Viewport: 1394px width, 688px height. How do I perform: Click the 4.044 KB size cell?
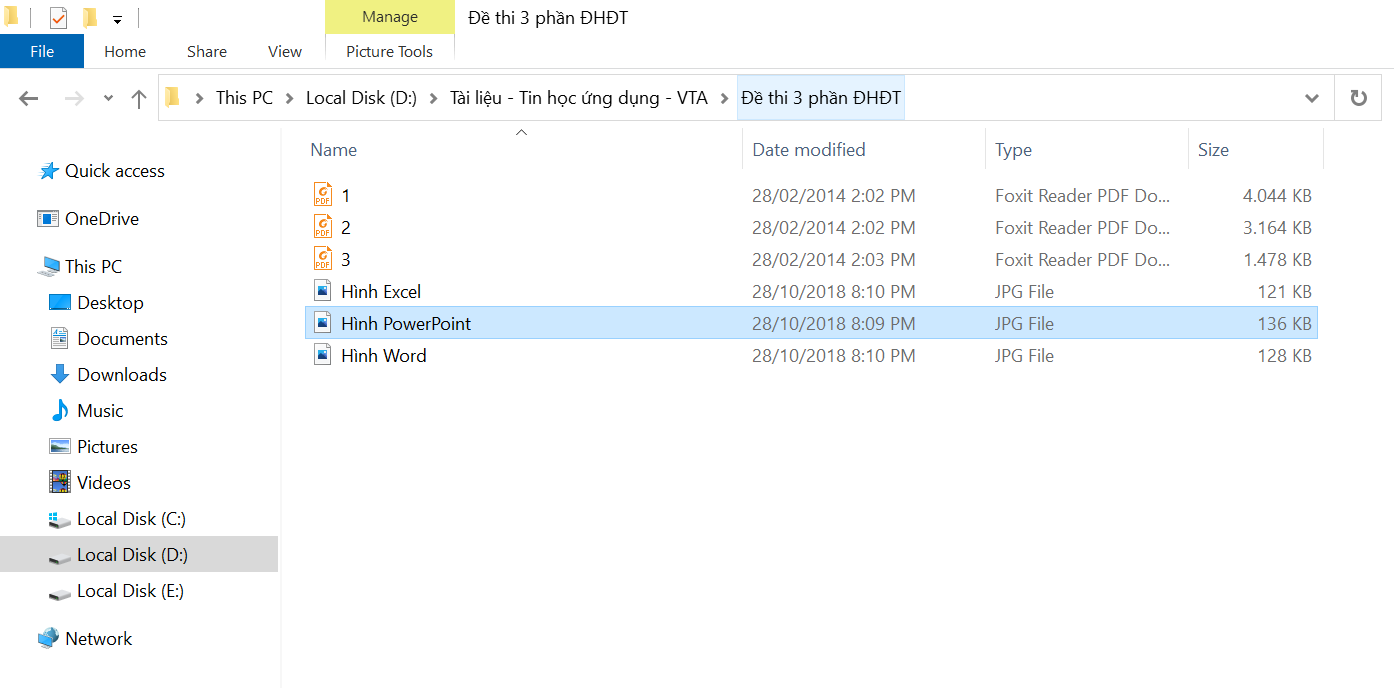click(1277, 196)
